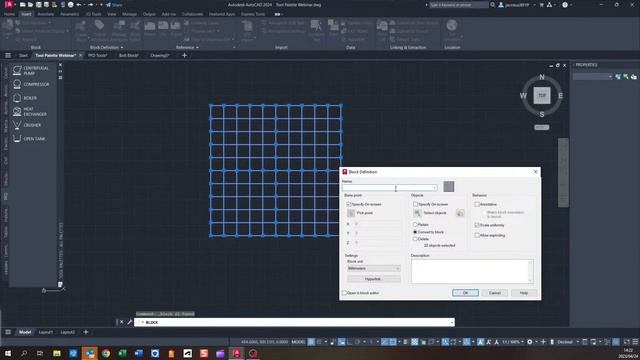Switch to the PID Tools drawing tab

pos(98,55)
